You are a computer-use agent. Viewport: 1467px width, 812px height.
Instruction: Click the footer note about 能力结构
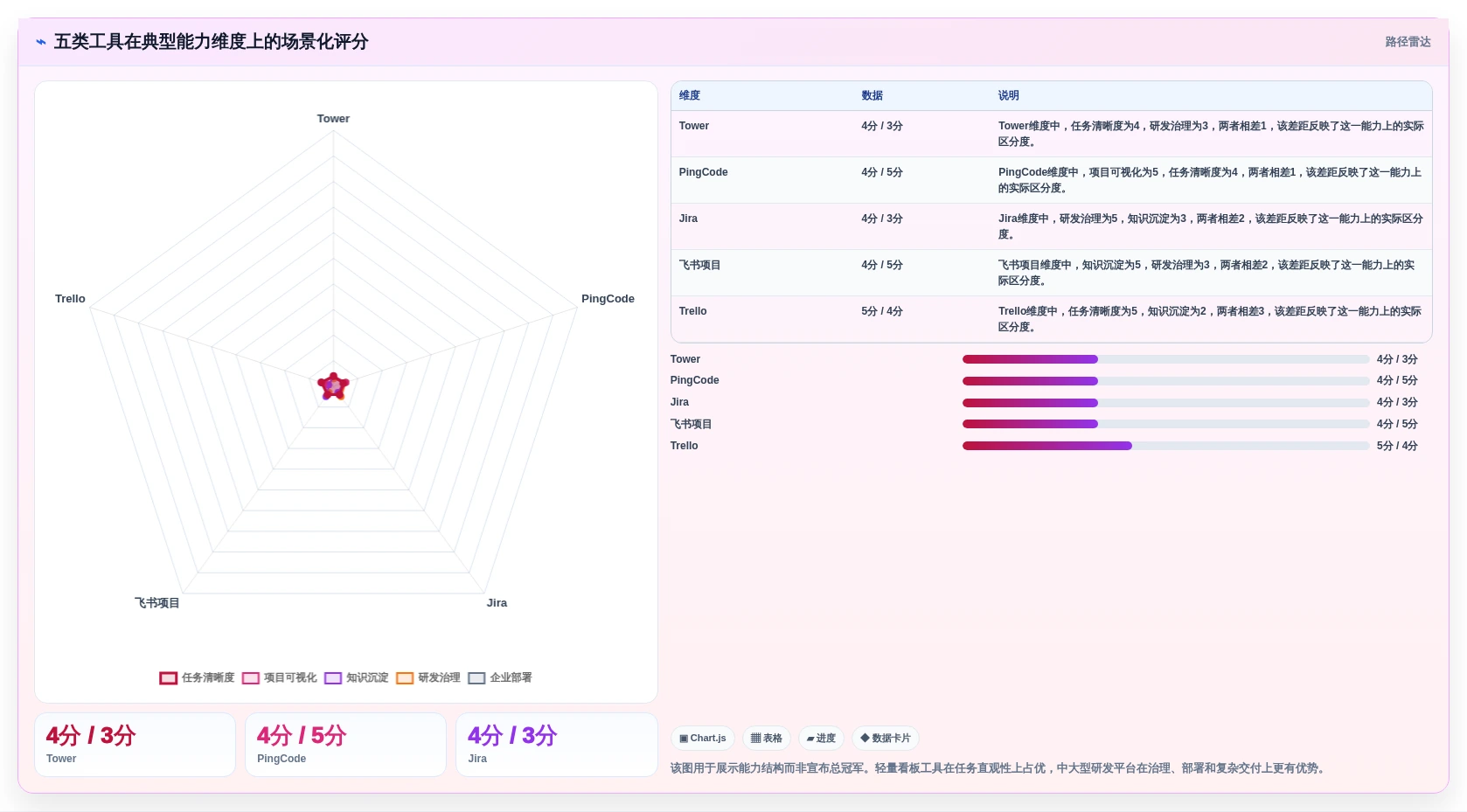[999, 768]
